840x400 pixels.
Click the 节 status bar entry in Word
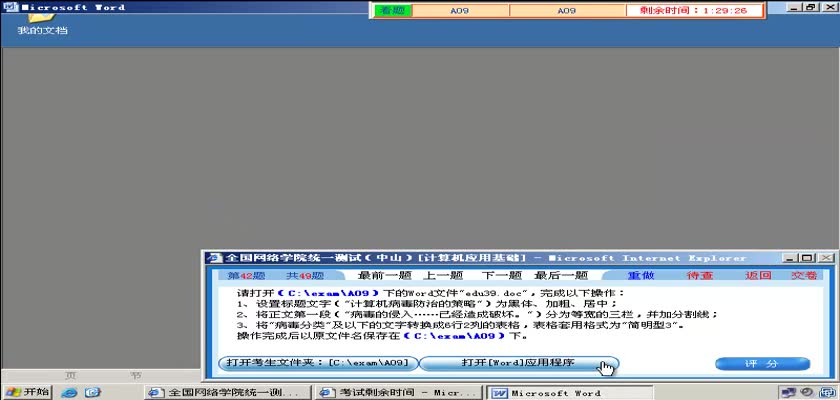pos(136,375)
